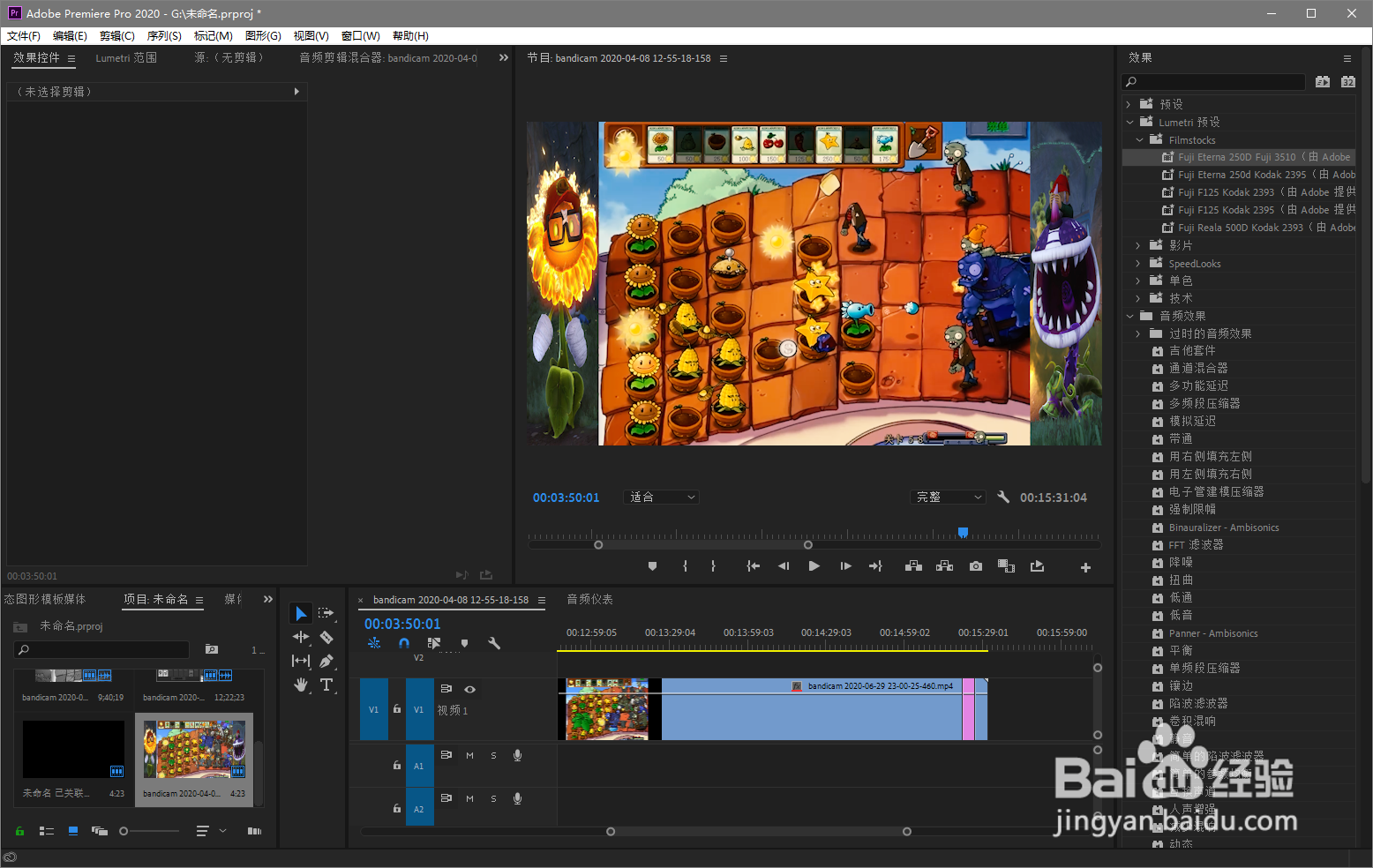Open the 文件(F) menu
This screenshot has width=1373, height=868.
(x=24, y=36)
